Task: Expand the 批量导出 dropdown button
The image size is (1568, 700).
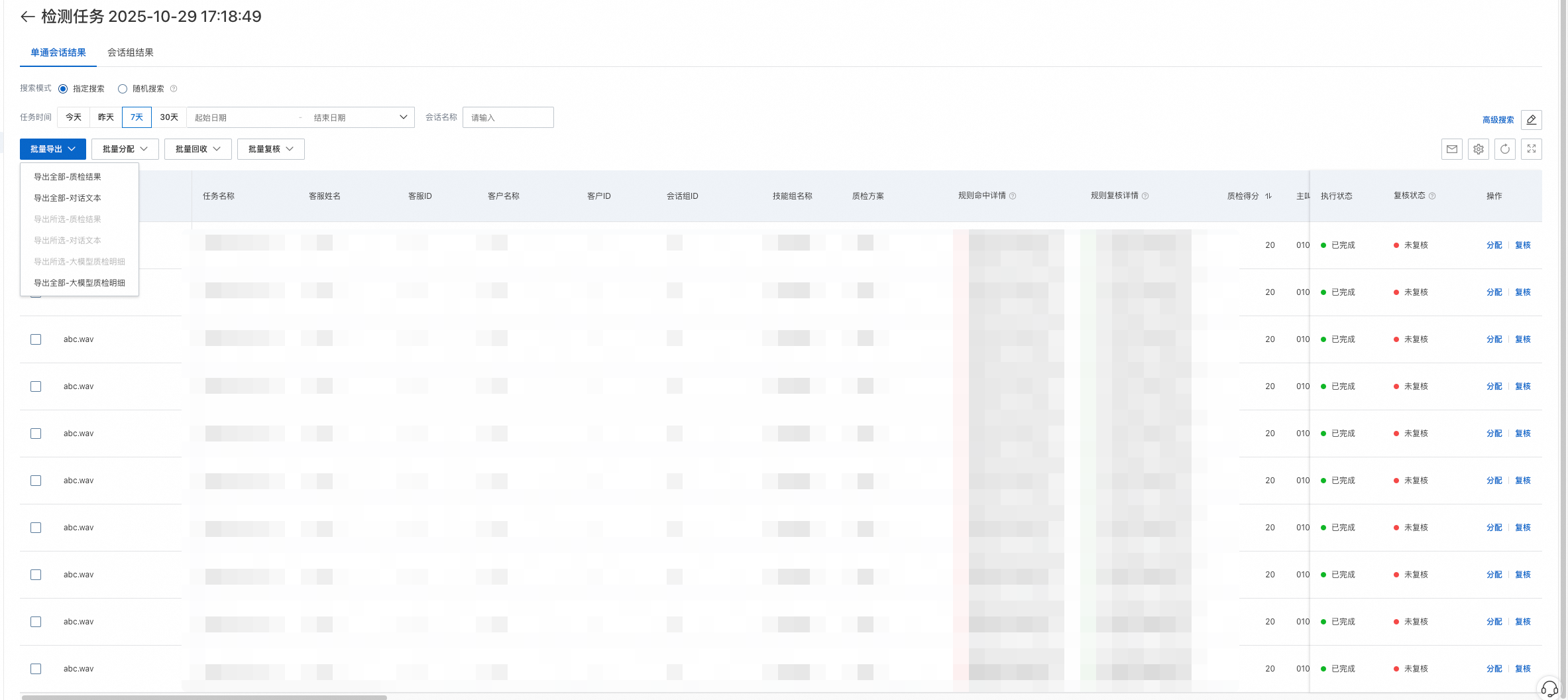Action: (x=53, y=149)
